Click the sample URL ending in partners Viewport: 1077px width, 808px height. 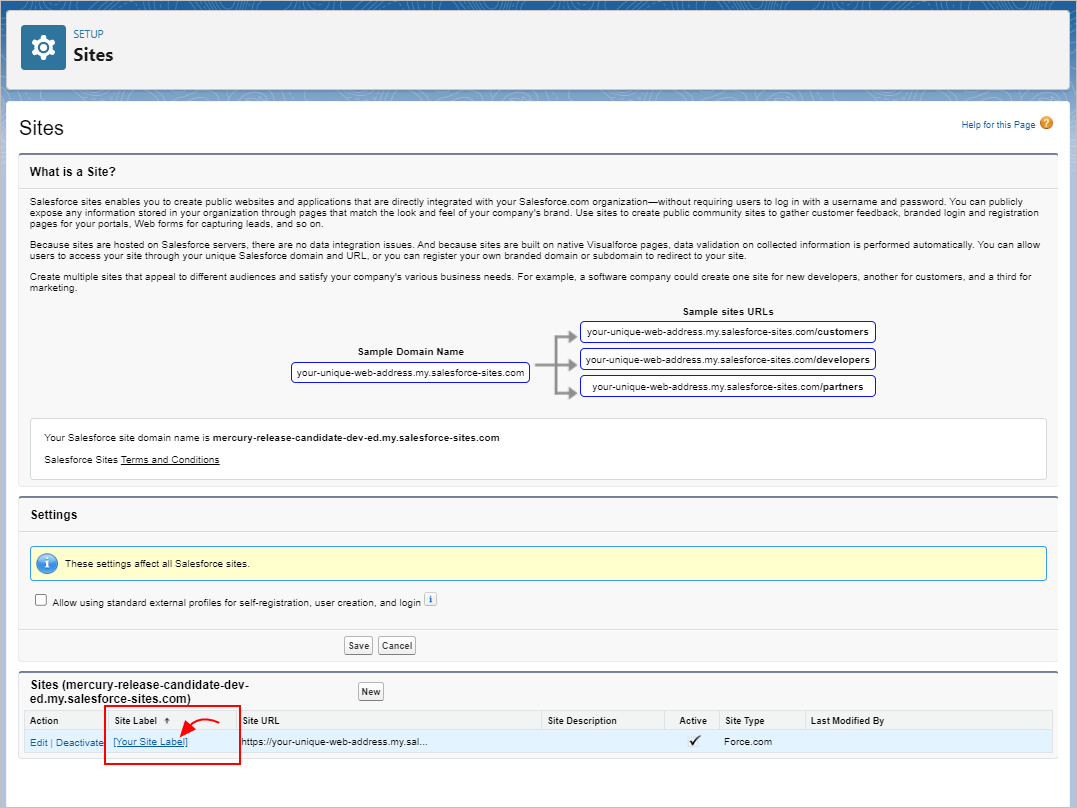coord(727,386)
